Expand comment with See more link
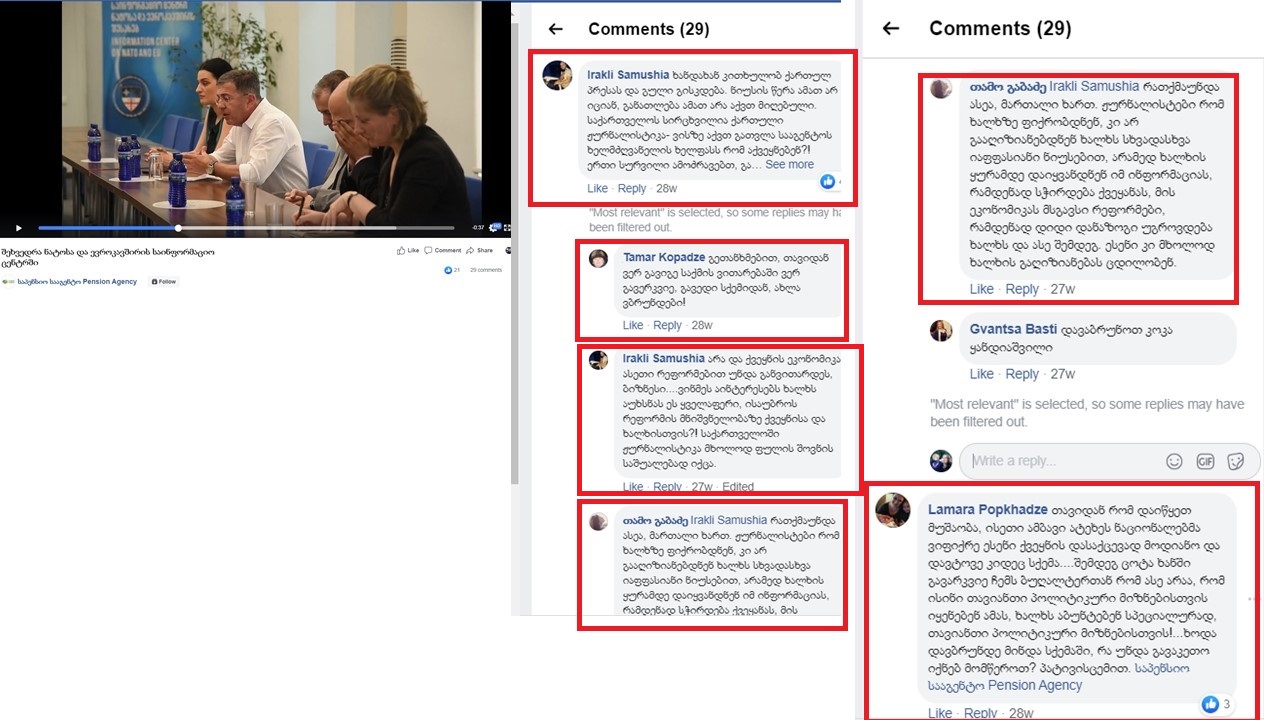This screenshot has width=1280, height=720. pos(790,165)
